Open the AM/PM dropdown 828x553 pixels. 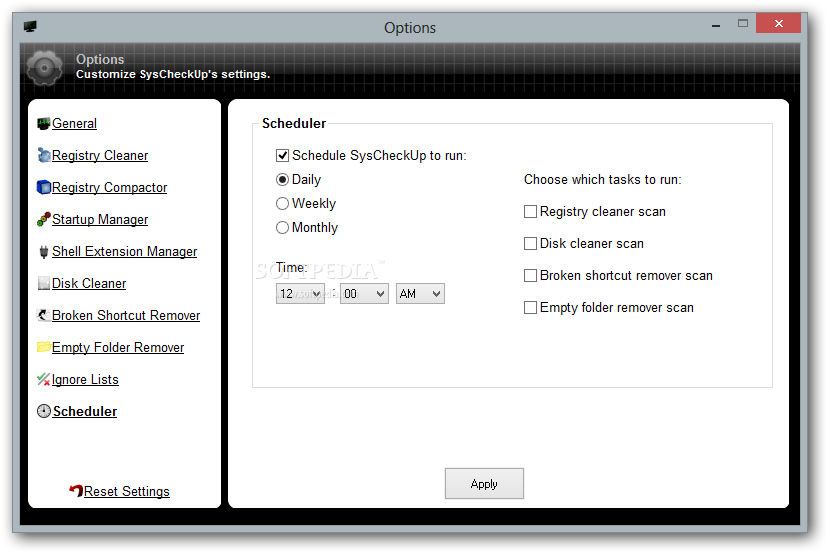[x=420, y=294]
